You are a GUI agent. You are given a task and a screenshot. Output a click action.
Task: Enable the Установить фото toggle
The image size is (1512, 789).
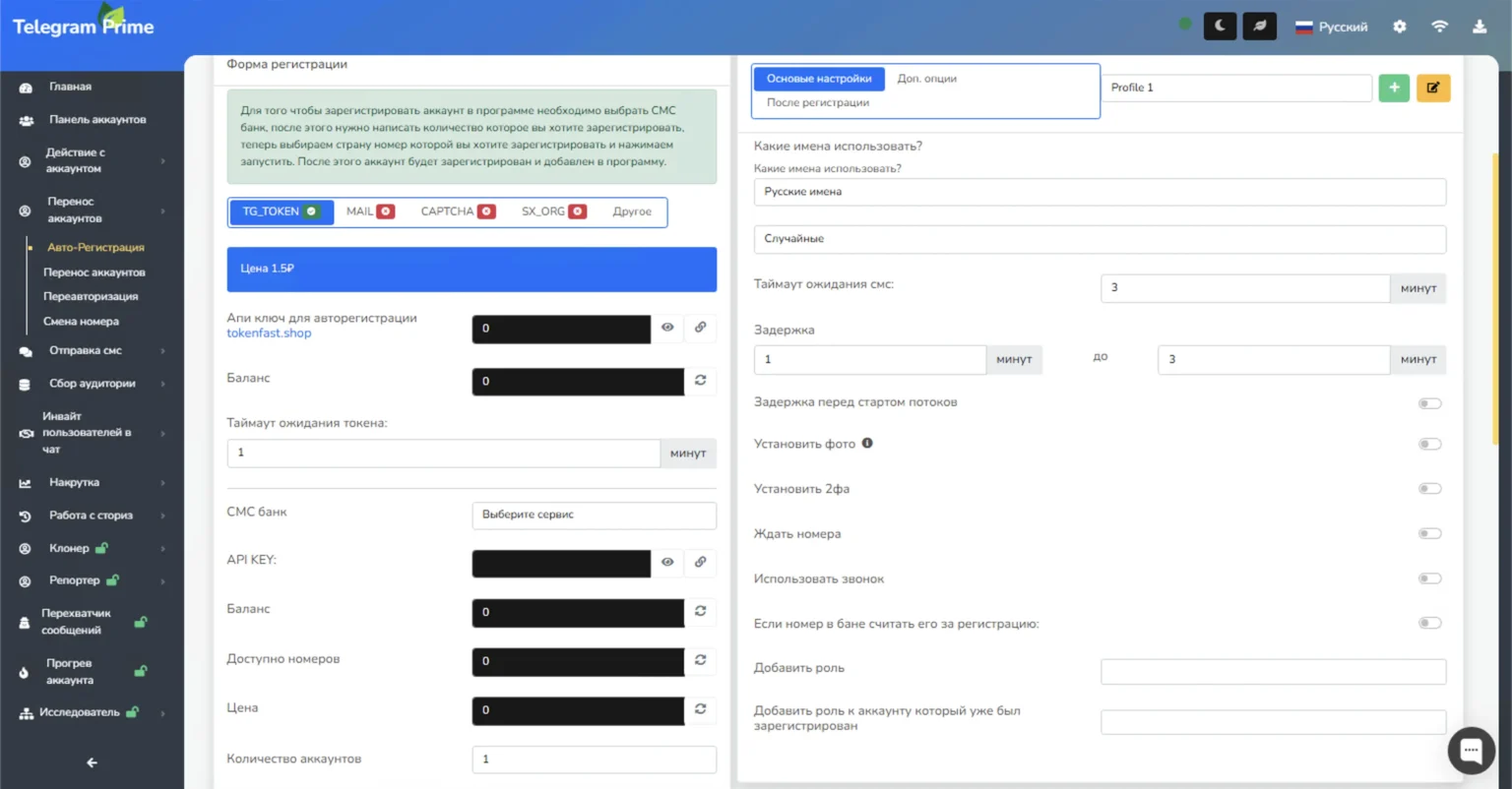coord(1429,444)
